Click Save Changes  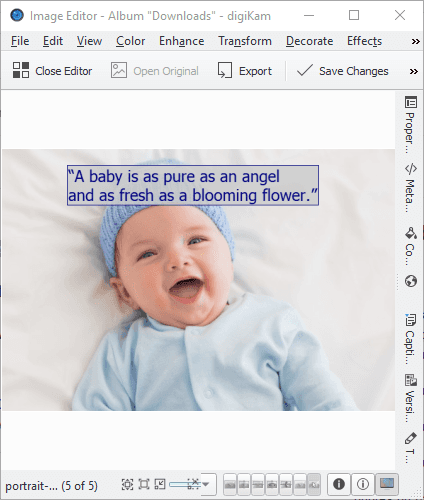click(x=342, y=71)
